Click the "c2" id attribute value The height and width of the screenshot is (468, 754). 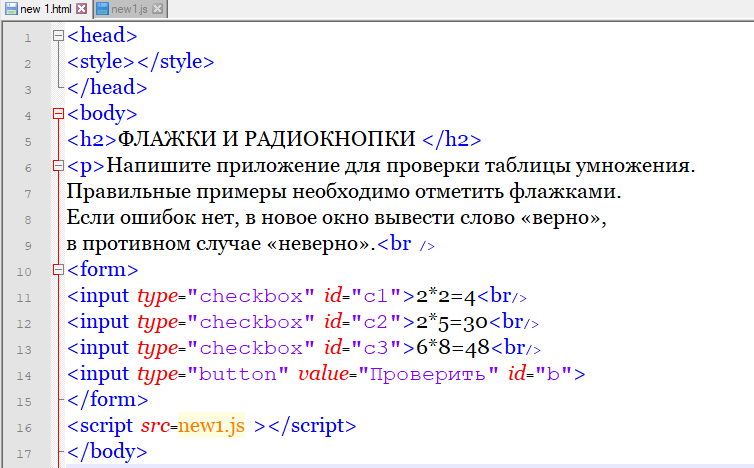tap(374, 322)
